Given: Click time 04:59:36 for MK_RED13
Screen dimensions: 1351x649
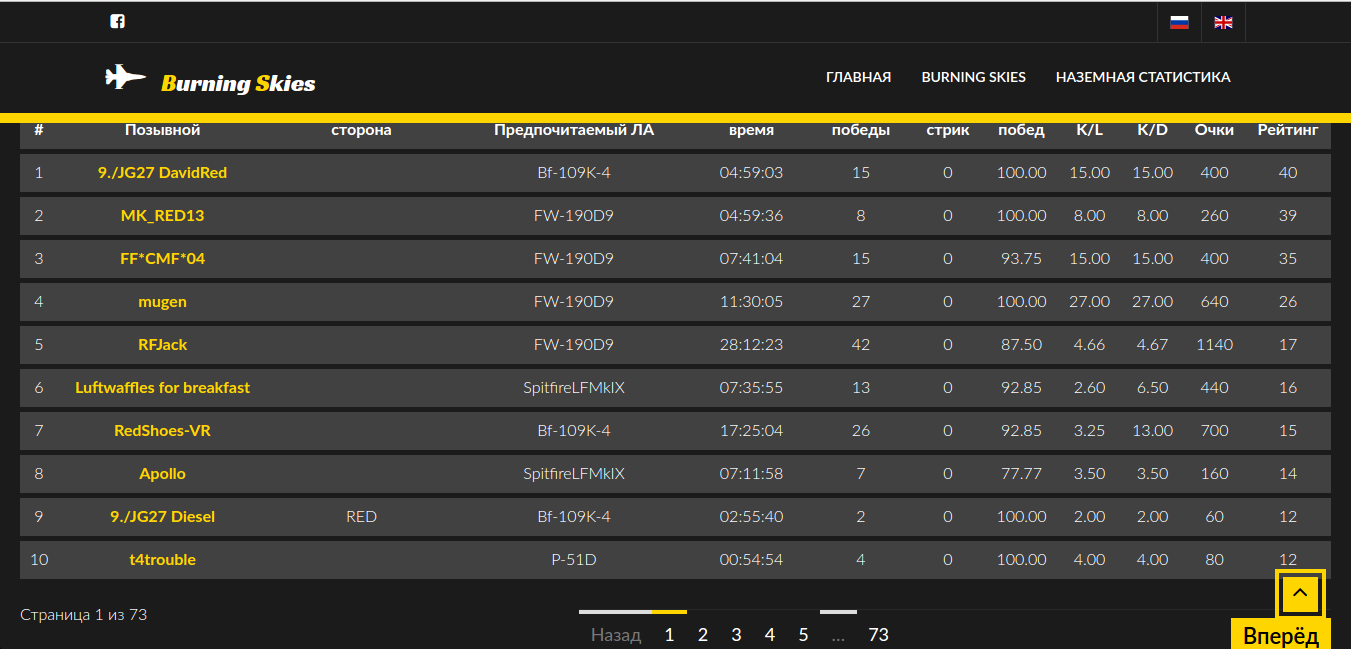Looking at the screenshot, I should 751,215.
